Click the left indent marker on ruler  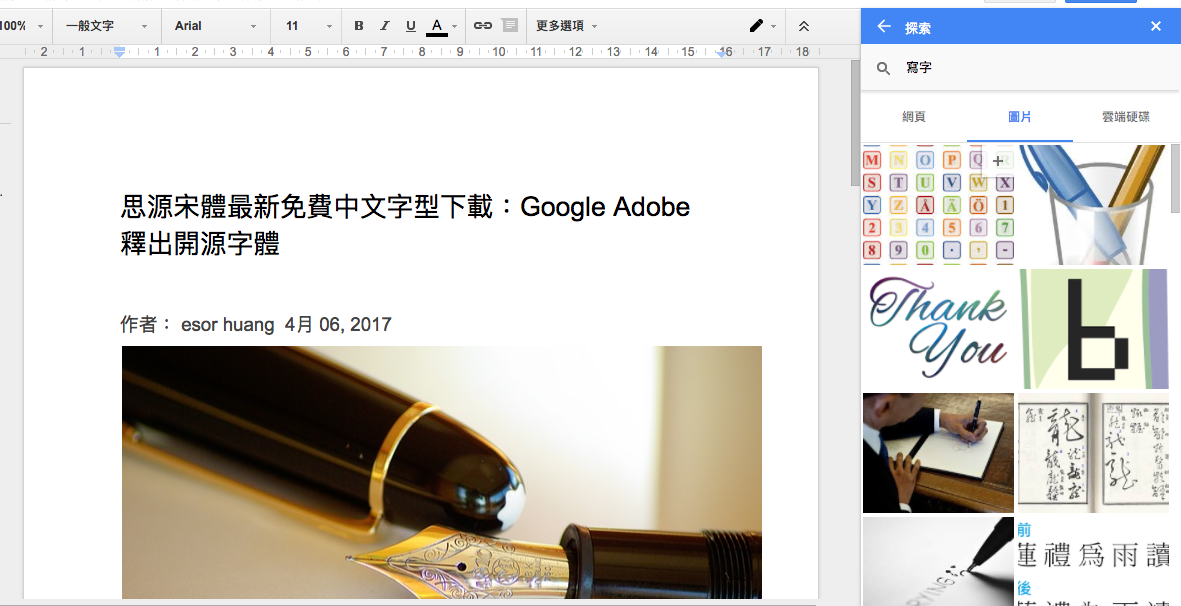pos(119,53)
